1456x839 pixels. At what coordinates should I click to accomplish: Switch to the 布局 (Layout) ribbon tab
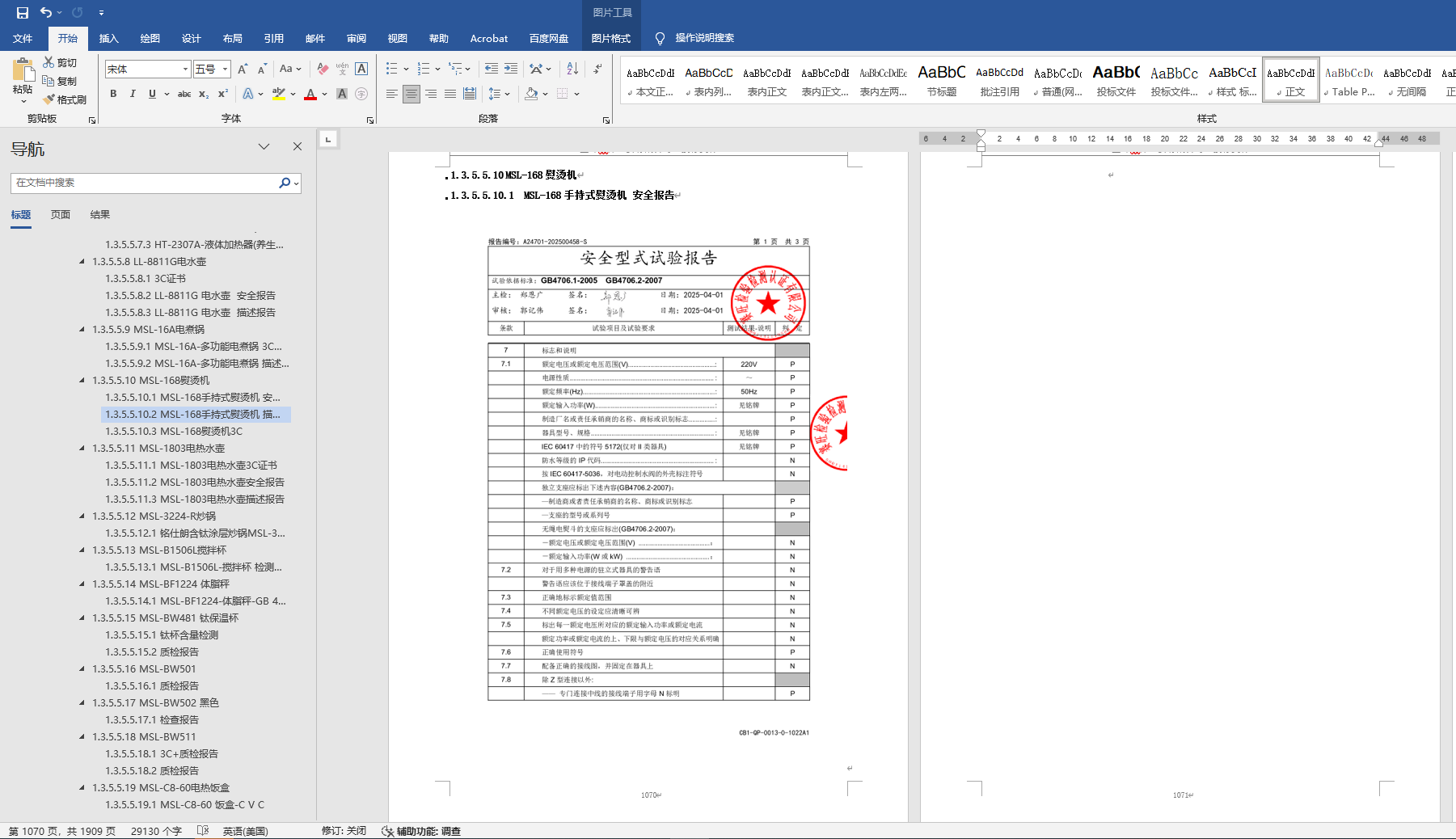coord(233,38)
